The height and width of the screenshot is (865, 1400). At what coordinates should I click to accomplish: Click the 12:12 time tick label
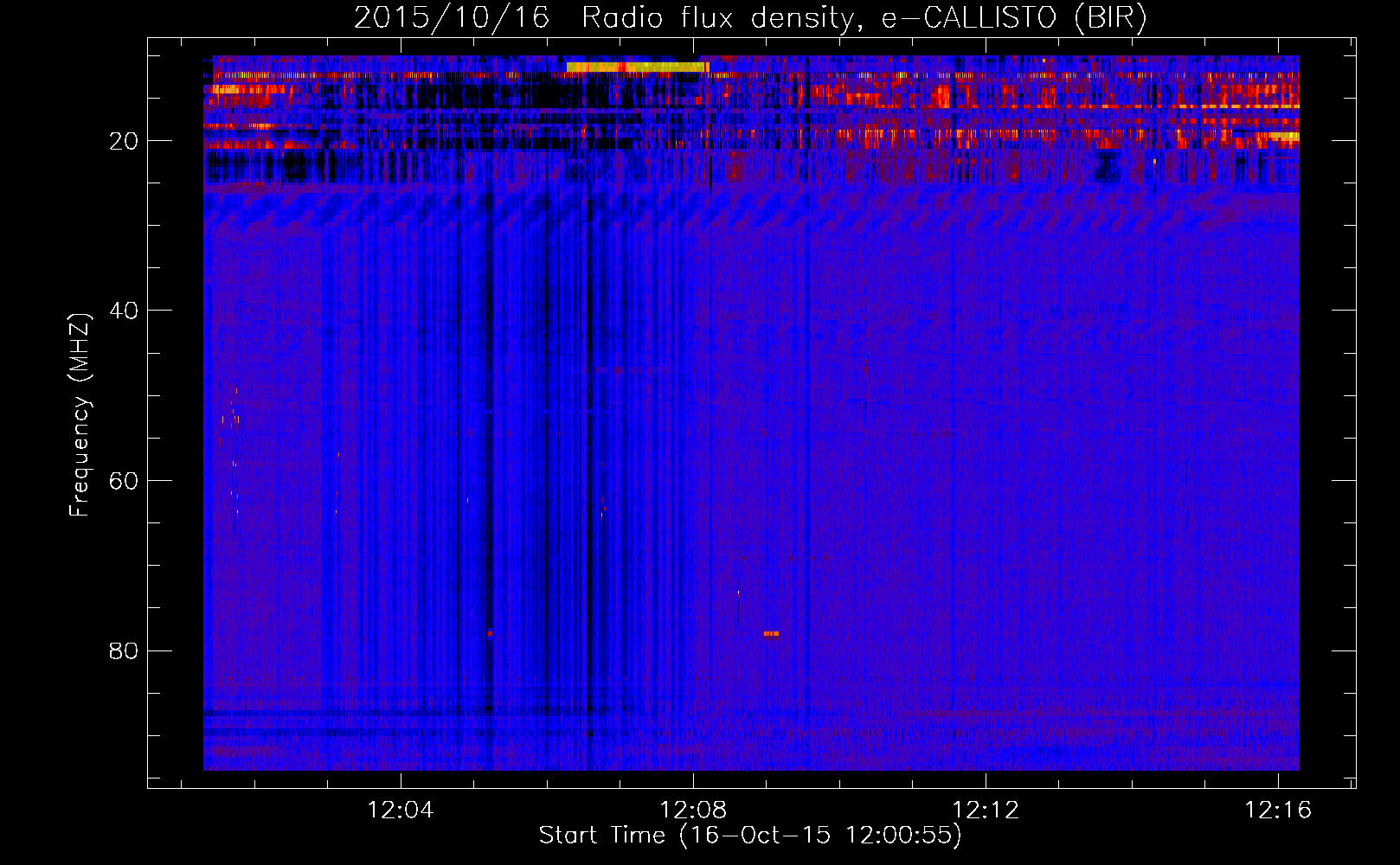click(x=986, y=811)
